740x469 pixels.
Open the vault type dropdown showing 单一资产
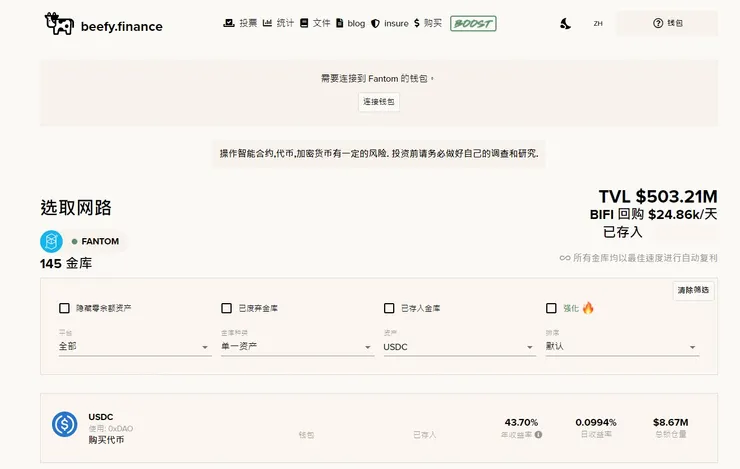[297, 346]
